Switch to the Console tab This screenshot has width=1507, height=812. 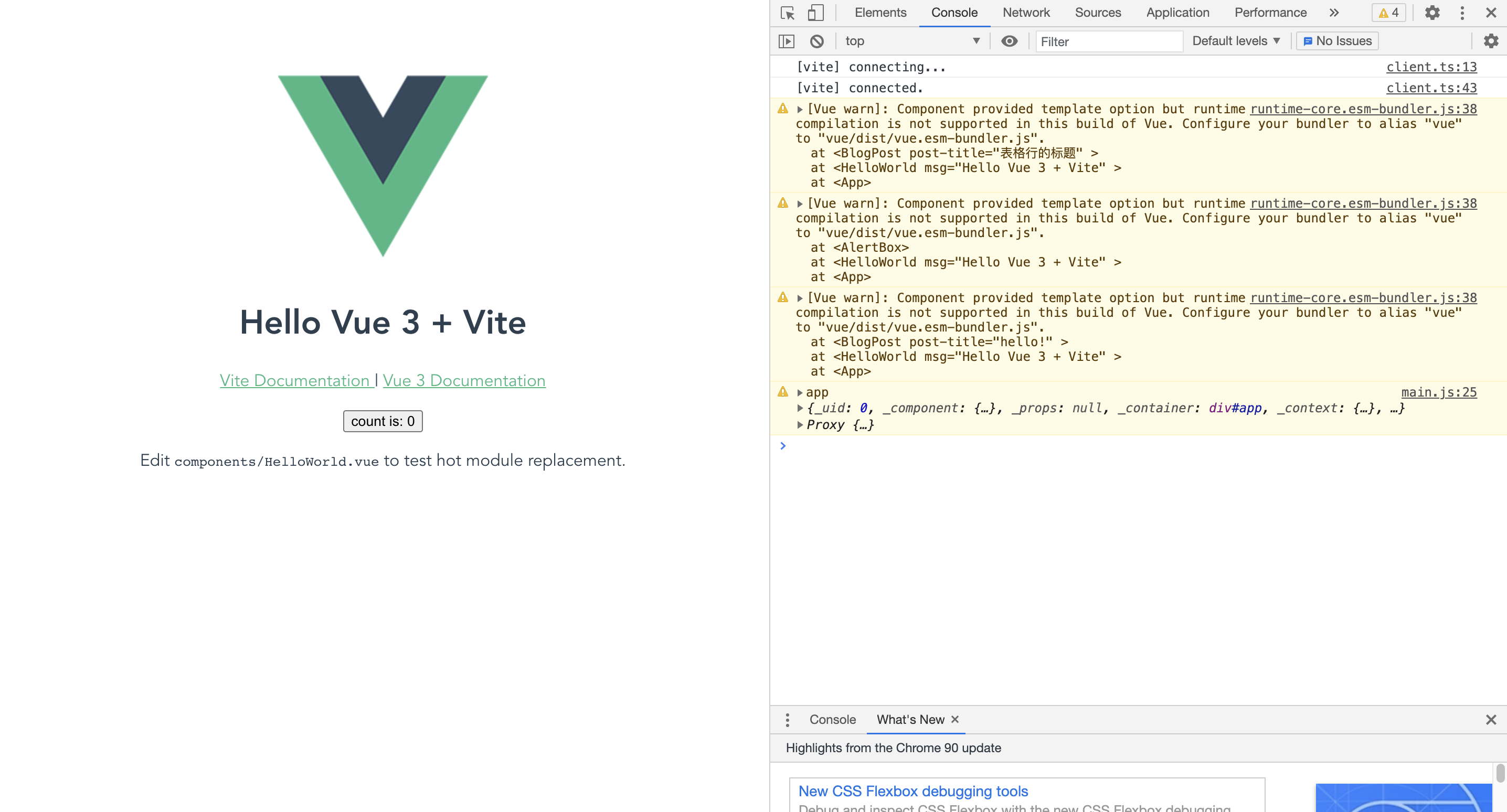[950, 12]
